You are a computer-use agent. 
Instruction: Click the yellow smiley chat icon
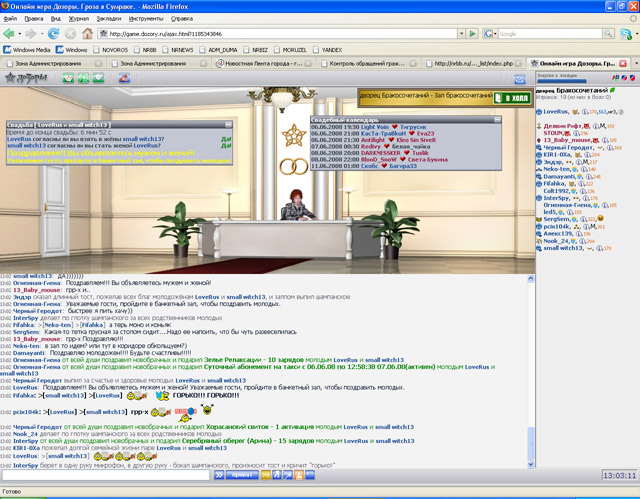click(x=266, y=475)
